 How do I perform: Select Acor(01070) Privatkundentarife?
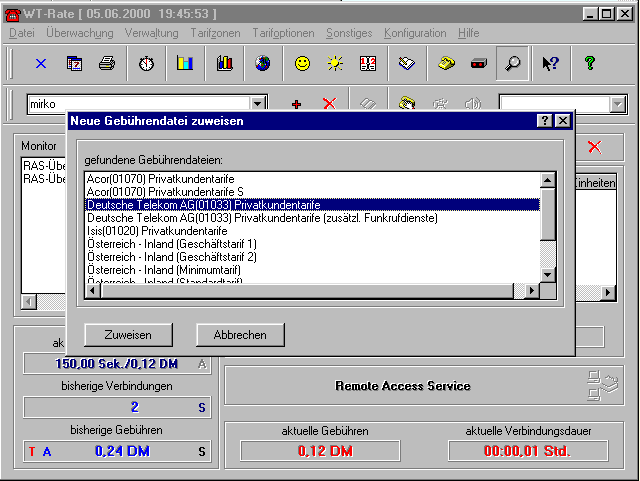click(313, 179)
